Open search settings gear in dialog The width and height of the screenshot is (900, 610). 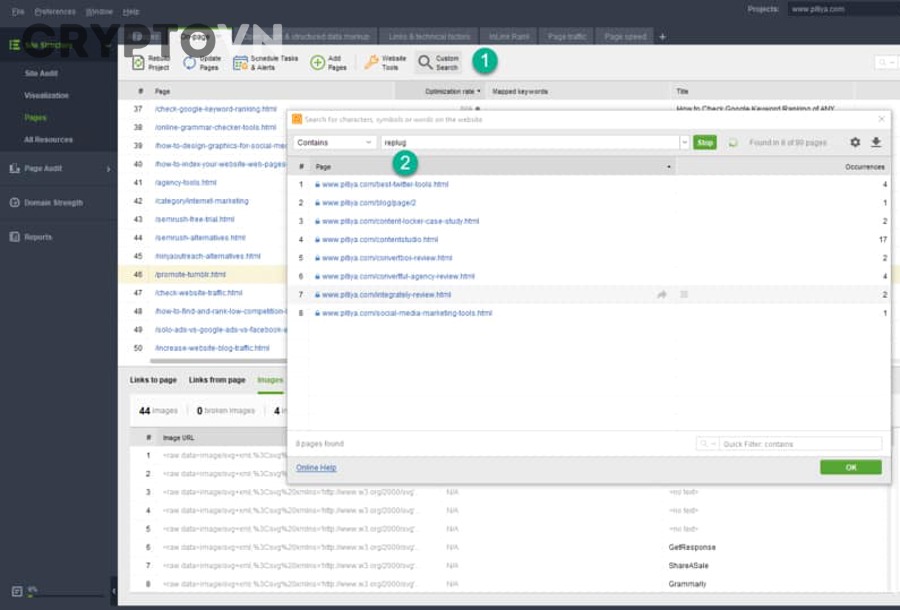coord(855,142)
